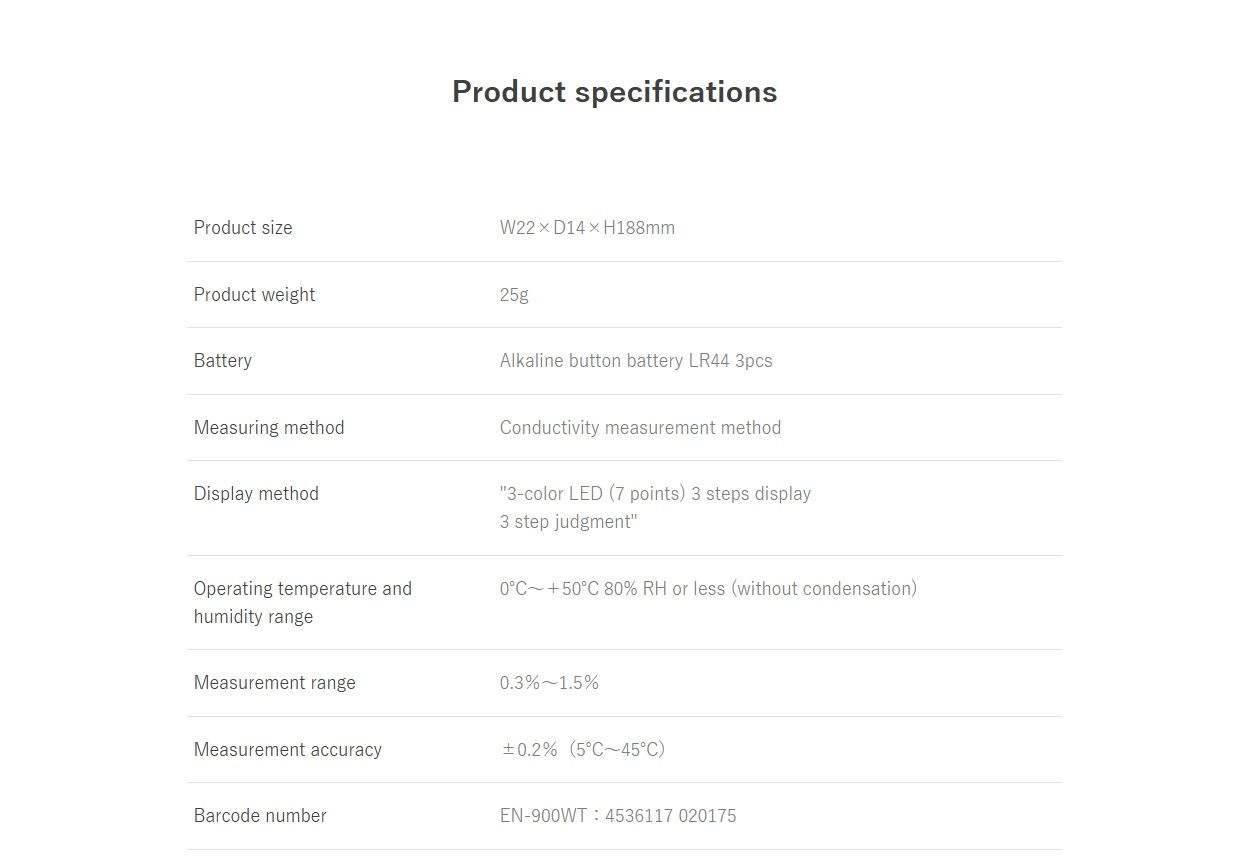Select the Battery row label

[223, 361]
